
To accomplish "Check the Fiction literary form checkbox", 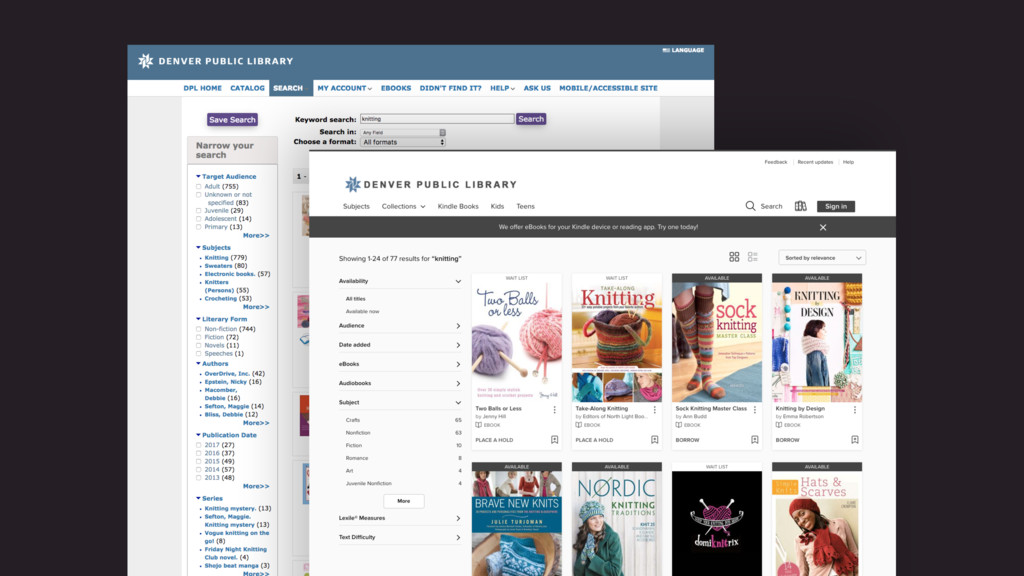I will pyautogui.click(x=199, y=337).
